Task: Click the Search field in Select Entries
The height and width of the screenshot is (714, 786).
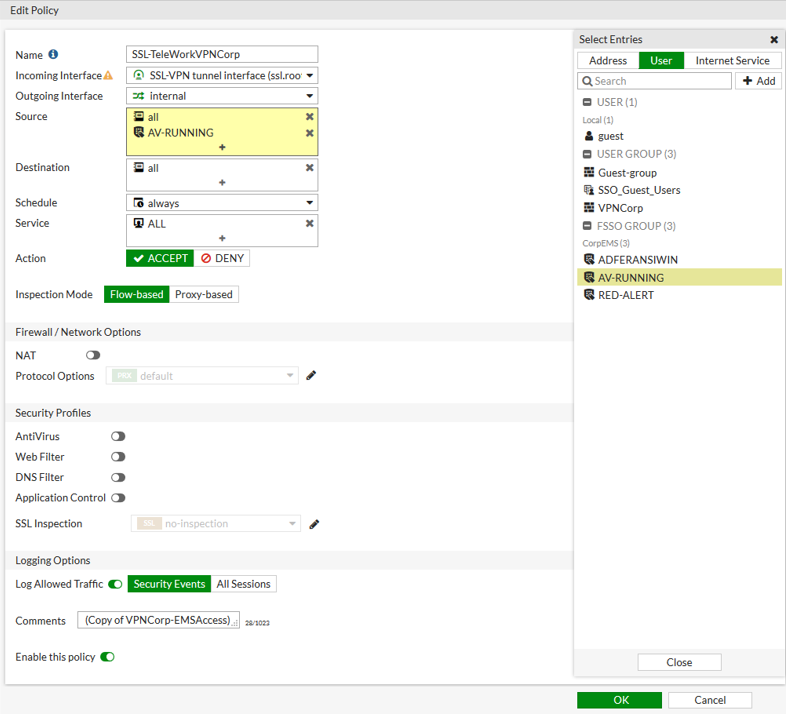Action: pos(655,81)
